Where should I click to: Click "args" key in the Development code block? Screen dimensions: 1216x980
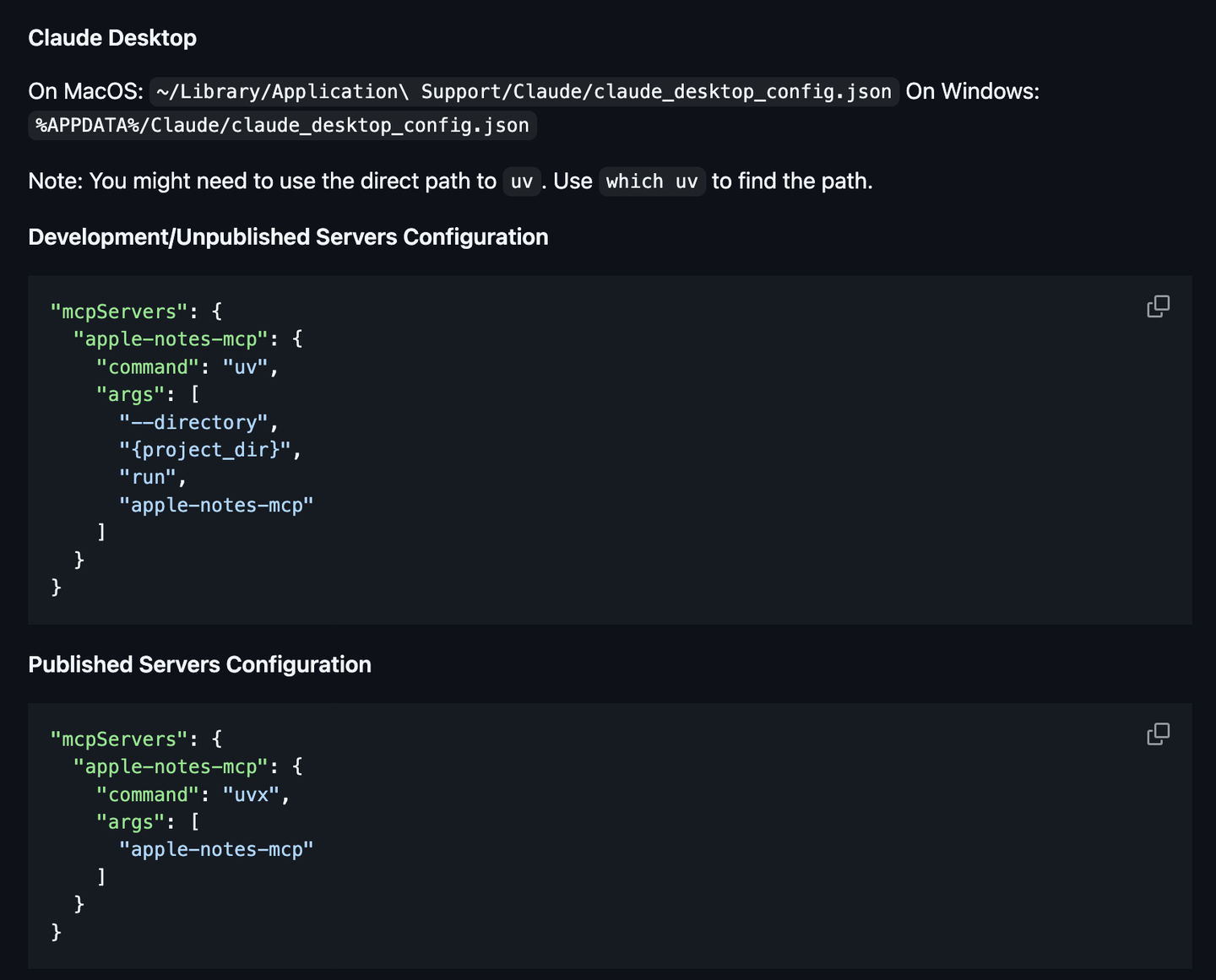[x=130, y=395]
